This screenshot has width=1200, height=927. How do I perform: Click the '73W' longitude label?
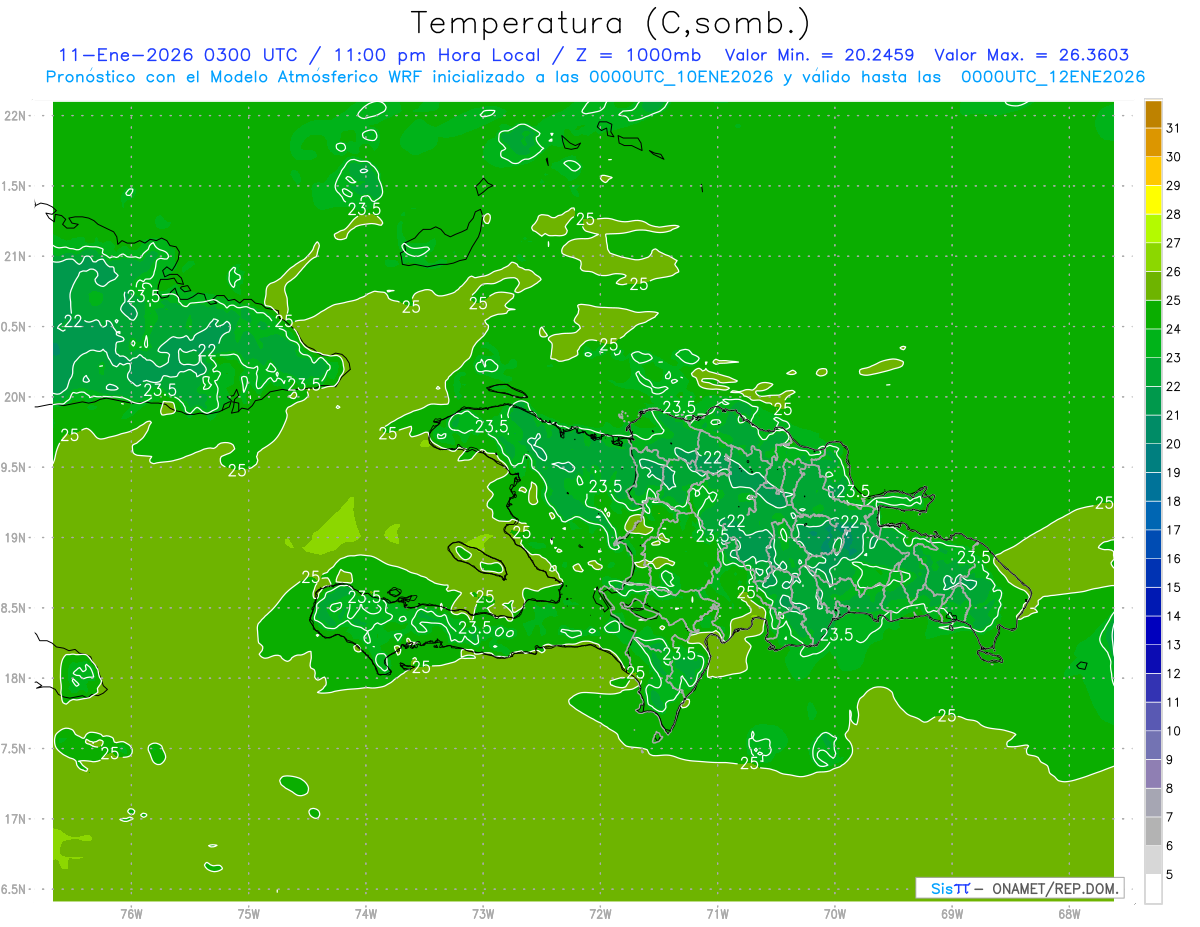pyautogui.click(x=483, y=914)
